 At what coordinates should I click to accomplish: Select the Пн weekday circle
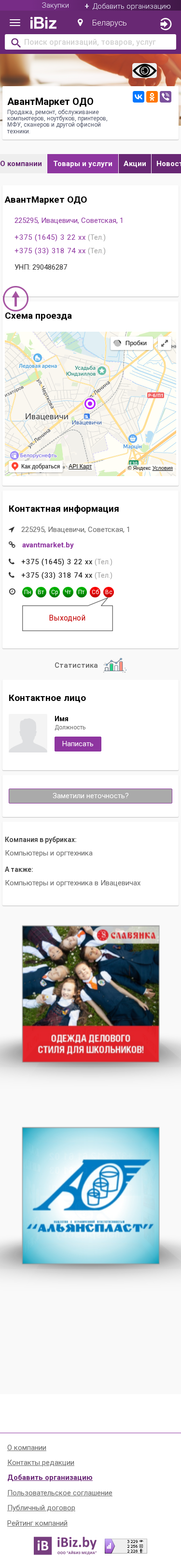28,592
